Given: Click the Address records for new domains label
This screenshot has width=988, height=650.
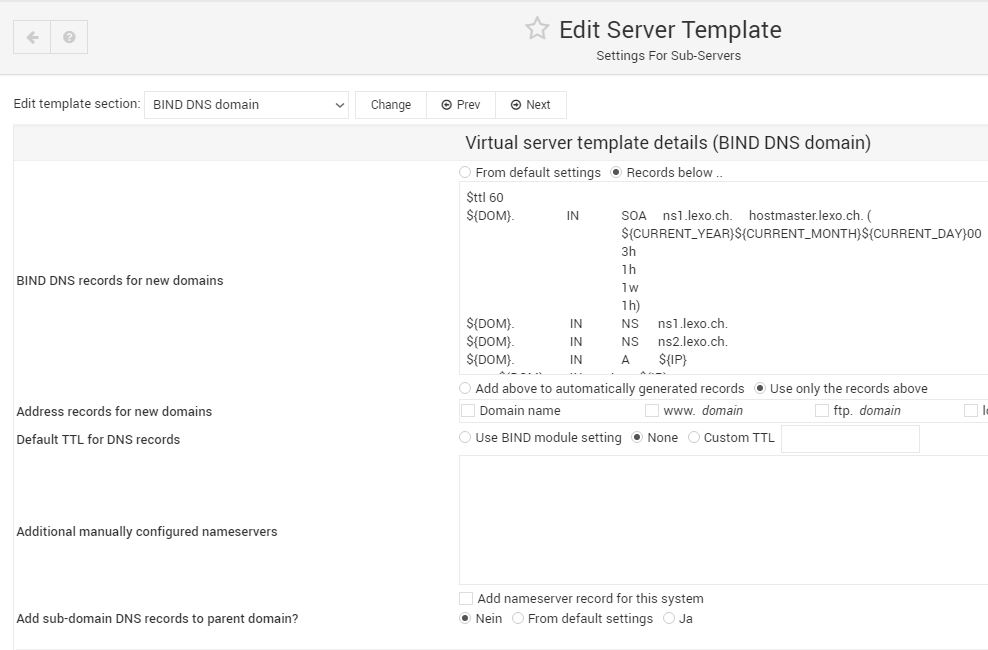Looking at the screenshot, I should pos(114,411).
